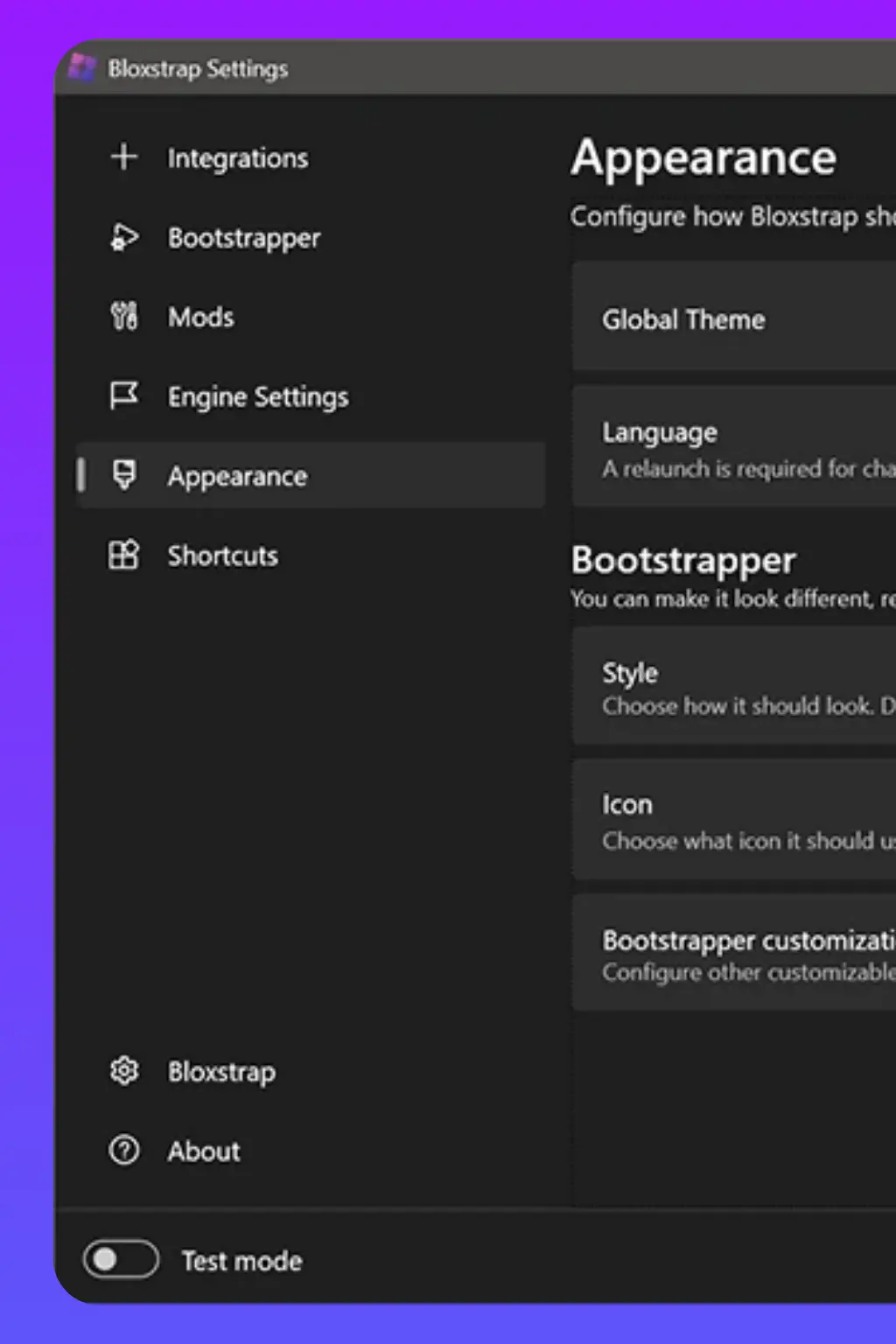Image resolution: width=896 pixels, height=1344 pixels.
Task: Click the Bloxstrap Settings window title
Action: [x=198, y=68]
